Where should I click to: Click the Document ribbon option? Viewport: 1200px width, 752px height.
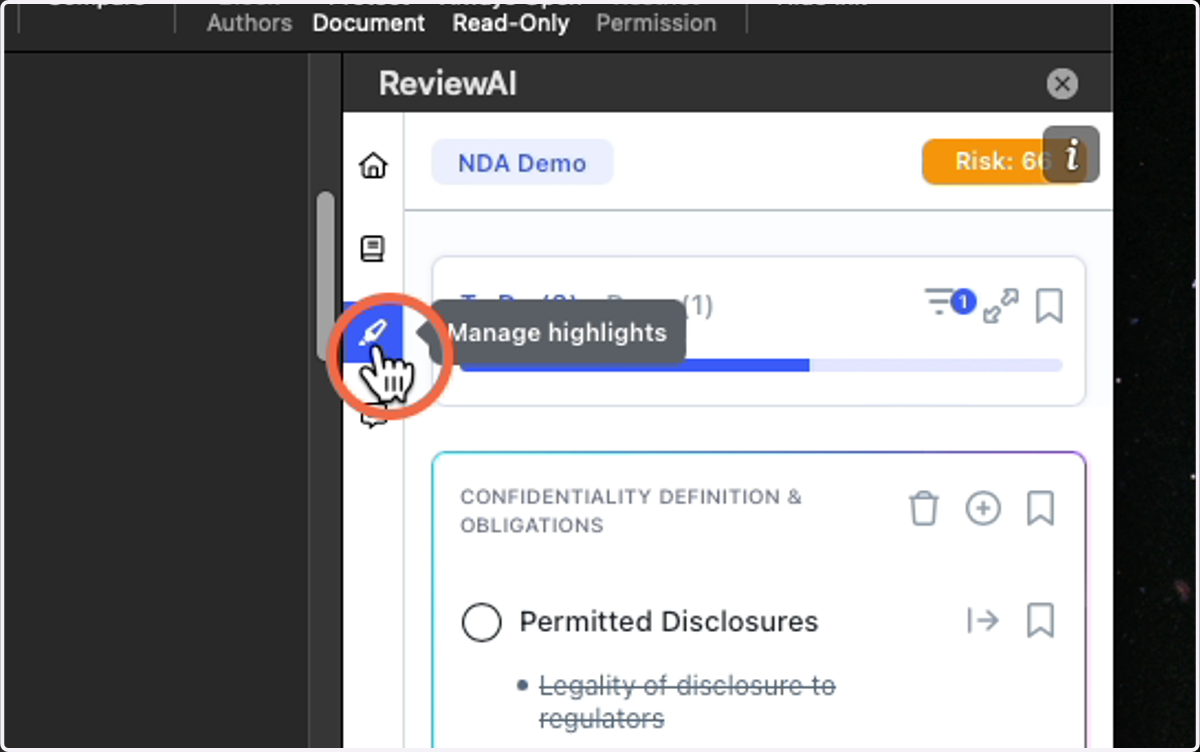(369, 23)
